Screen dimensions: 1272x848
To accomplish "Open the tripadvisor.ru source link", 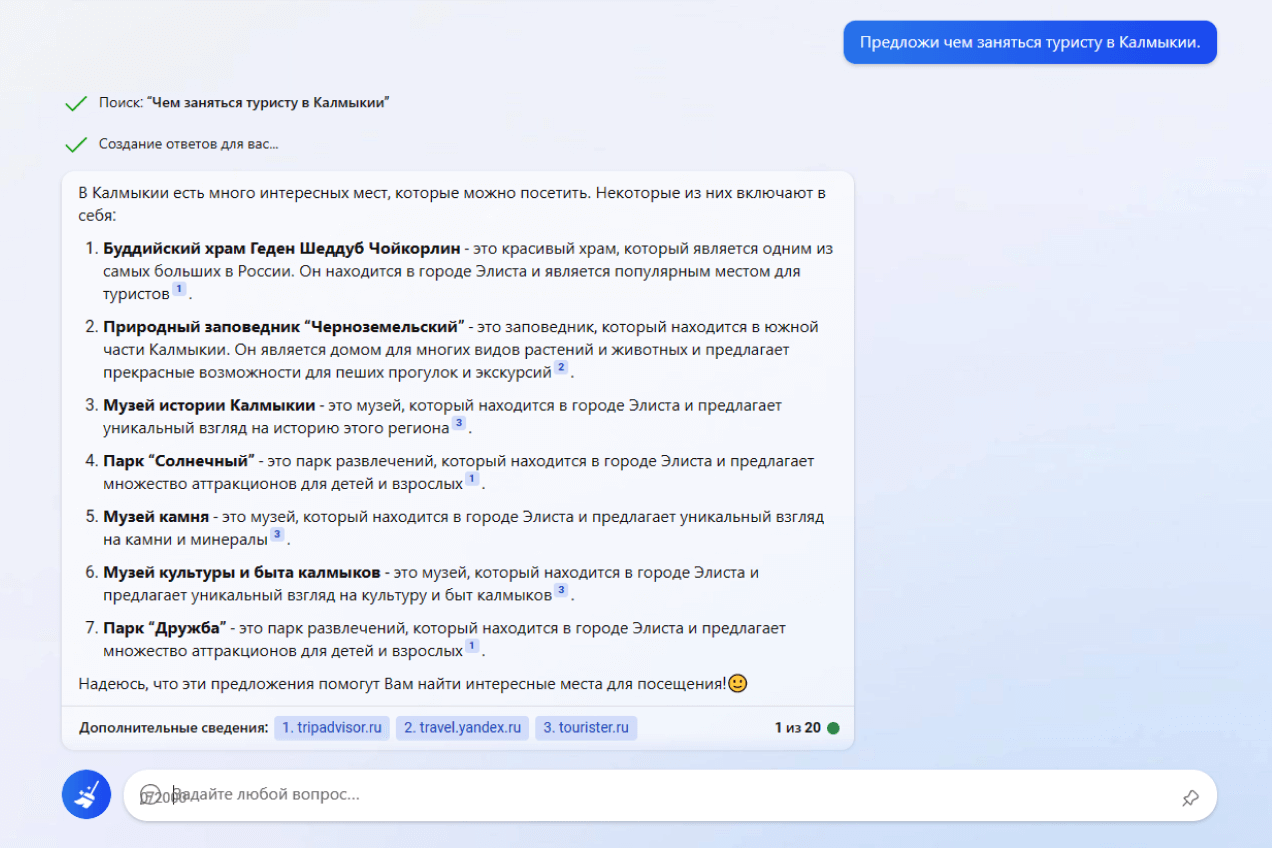I will click(x=331, y=728).
